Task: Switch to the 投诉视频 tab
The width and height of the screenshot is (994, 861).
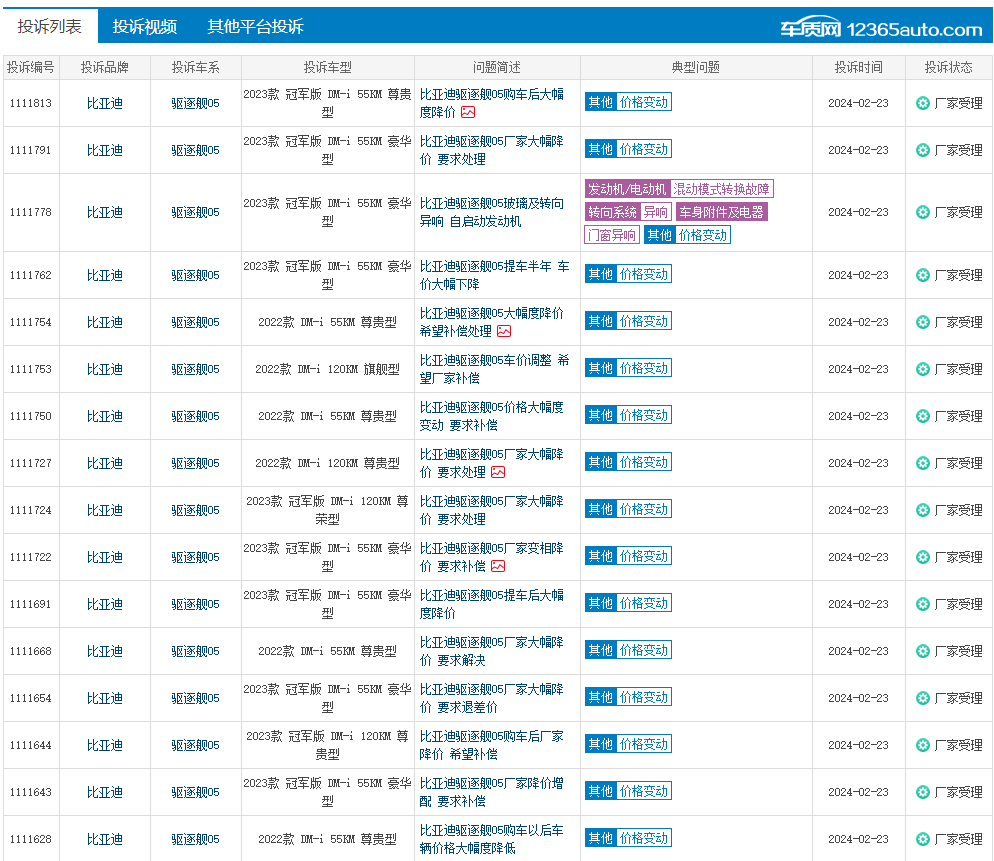Action: pos(144,27)
